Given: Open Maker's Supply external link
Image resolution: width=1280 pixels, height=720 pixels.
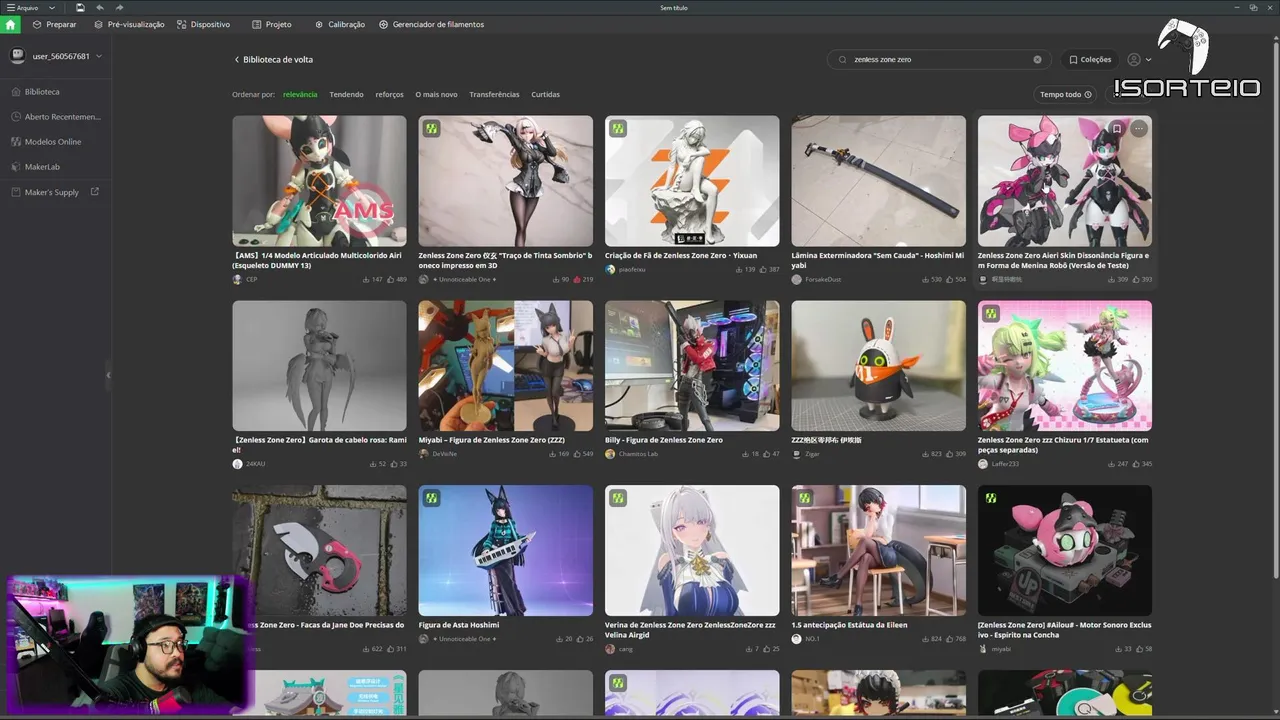Looking at the screenshot, I should 56,192.
